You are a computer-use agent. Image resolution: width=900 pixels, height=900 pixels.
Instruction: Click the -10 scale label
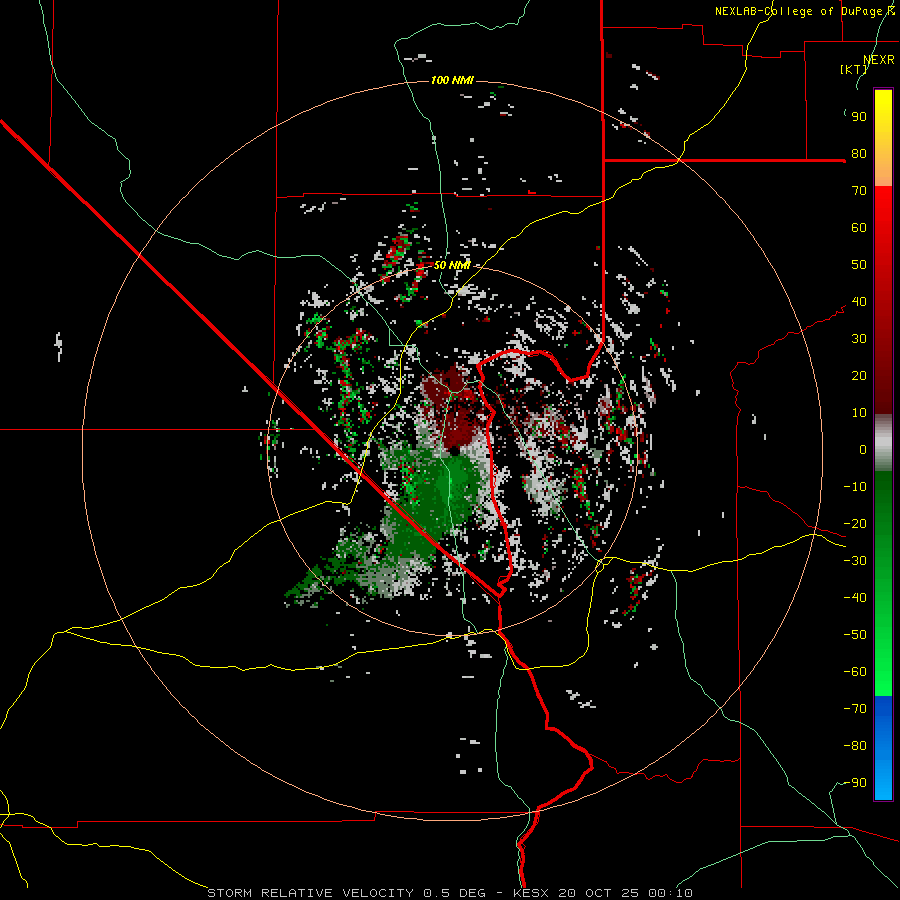[x=855, y=487]
